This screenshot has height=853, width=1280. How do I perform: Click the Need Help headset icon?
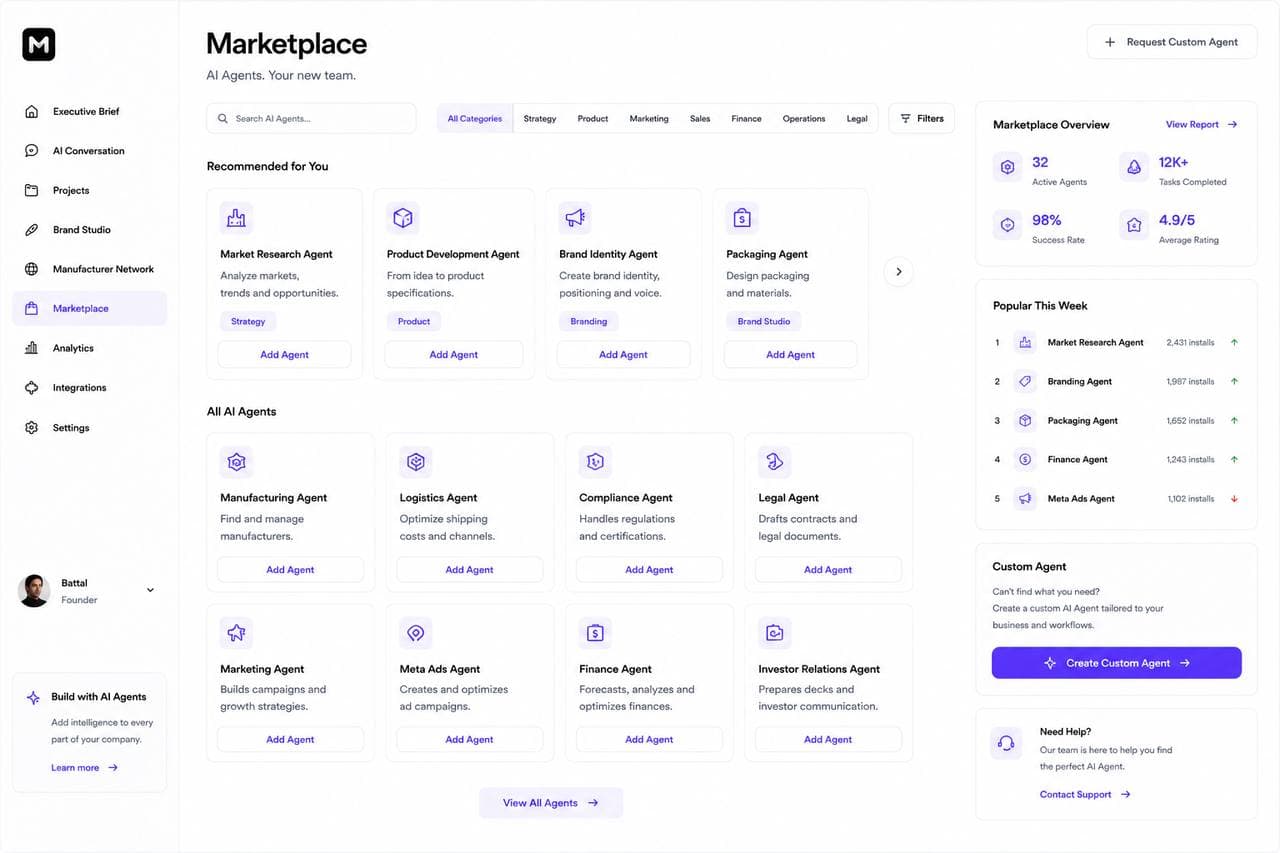point(1007,743)
